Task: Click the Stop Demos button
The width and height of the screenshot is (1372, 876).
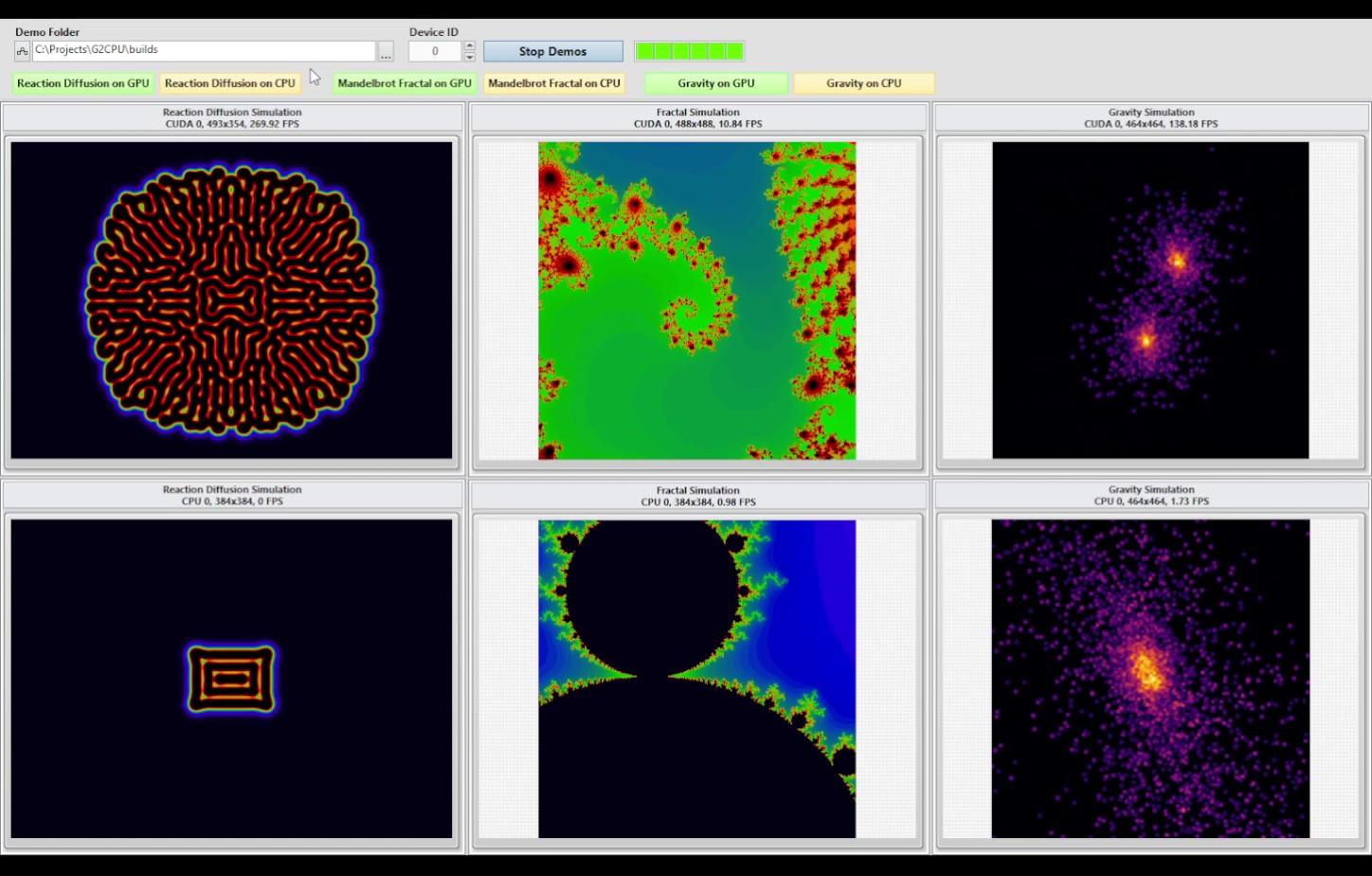Action: coord(552,51)
